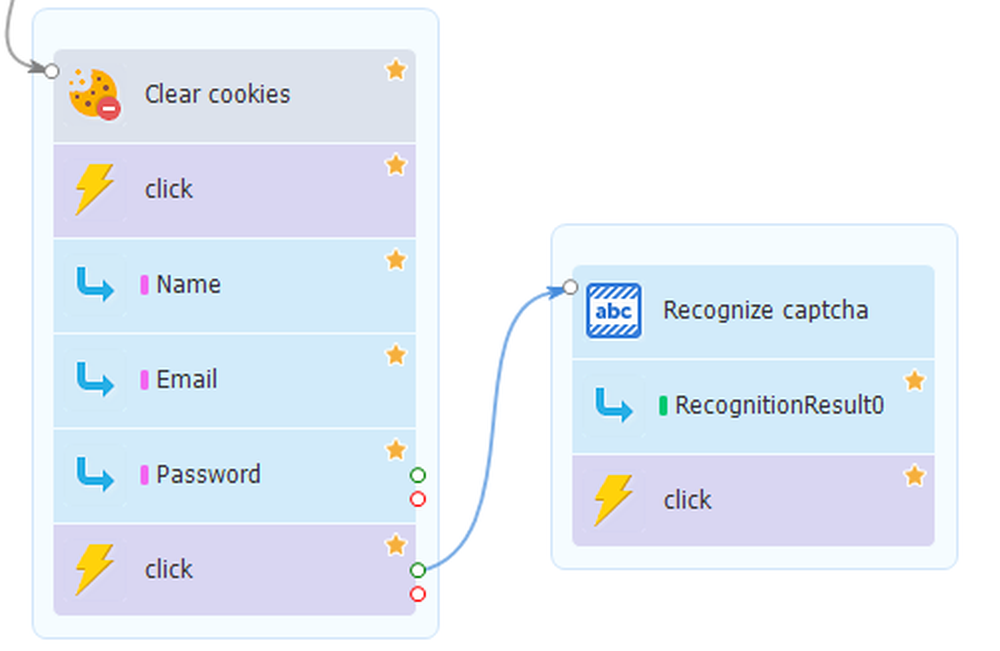1000x651 pixels.
Task: Click green variable marker beside RecognitionResult0
Action: pos(663,406)
